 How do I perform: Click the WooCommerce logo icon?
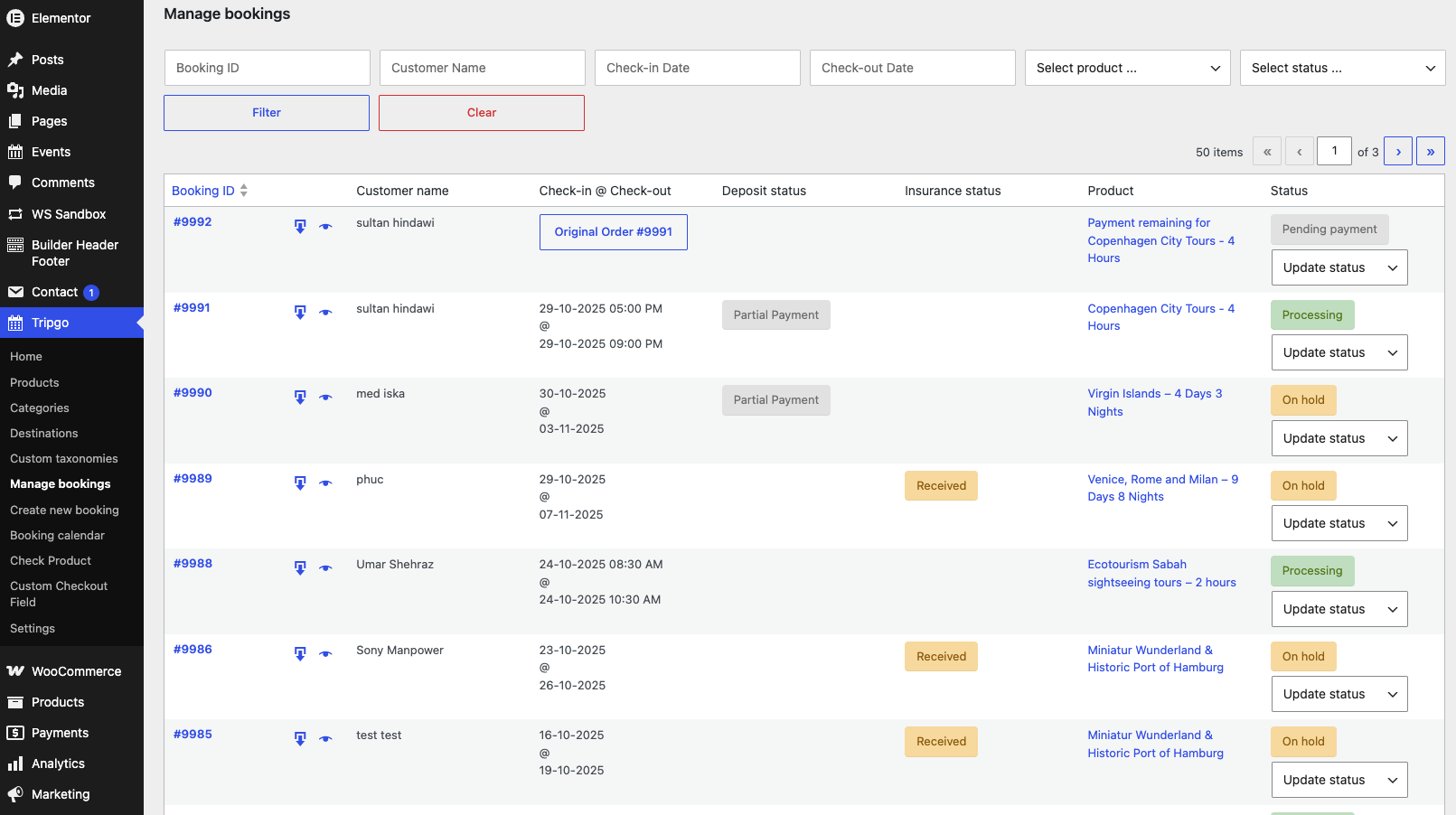point(15,671)
